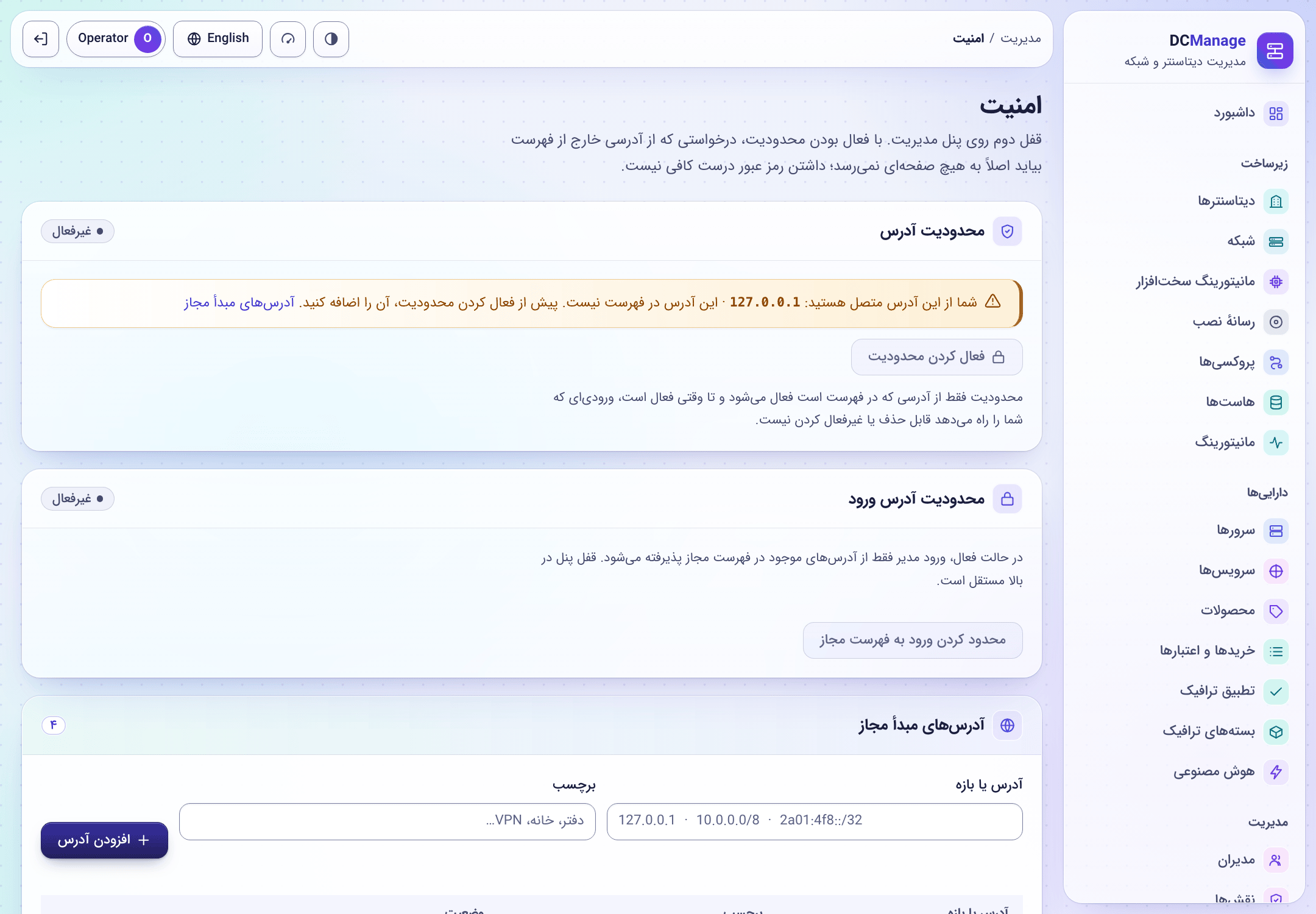Switch language to English
Viewport: 1316px width, 914px height.
[218, 39]
